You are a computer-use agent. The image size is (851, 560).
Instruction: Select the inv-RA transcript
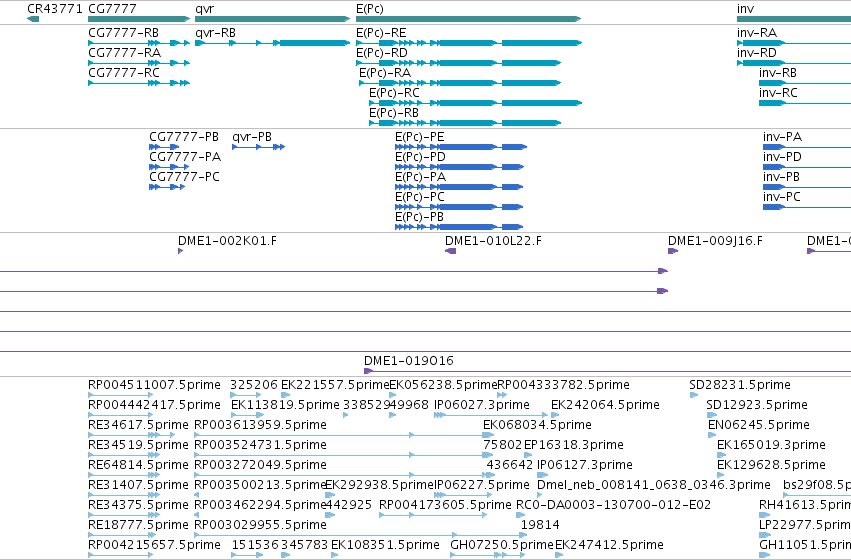(794, 43)
